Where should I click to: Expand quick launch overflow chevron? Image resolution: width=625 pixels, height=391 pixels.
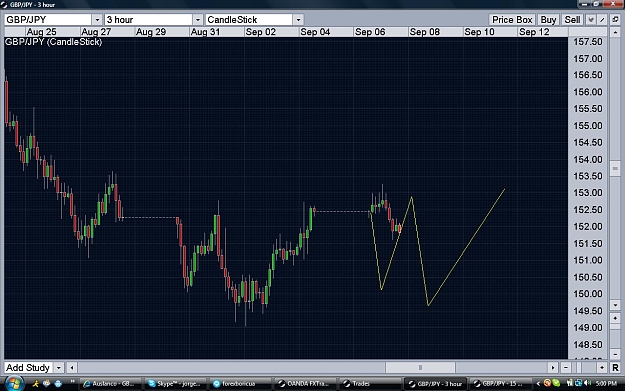coord(72,382)
